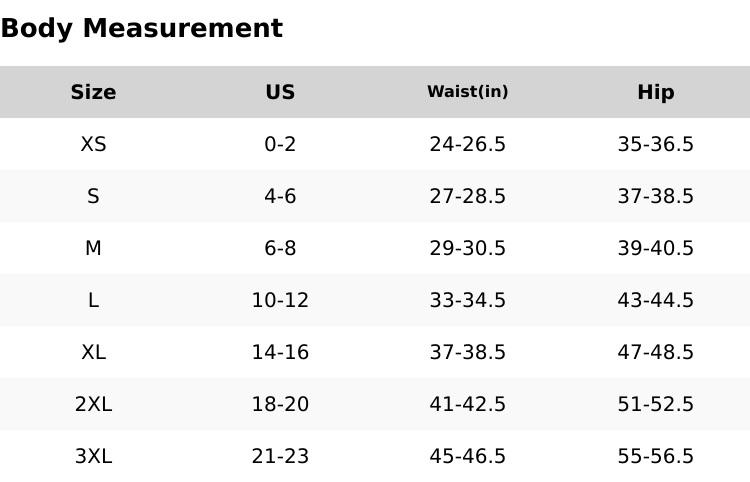Click the L size row label
This screenshot has width=750, height=482.
click(x=93, y=300)
